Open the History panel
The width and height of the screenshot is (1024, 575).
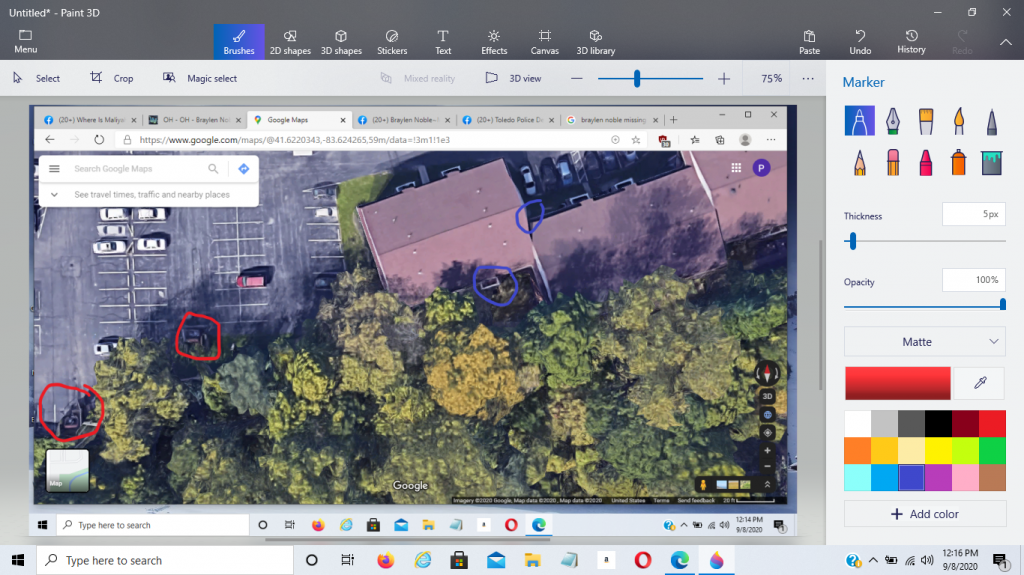coord(911,41)
